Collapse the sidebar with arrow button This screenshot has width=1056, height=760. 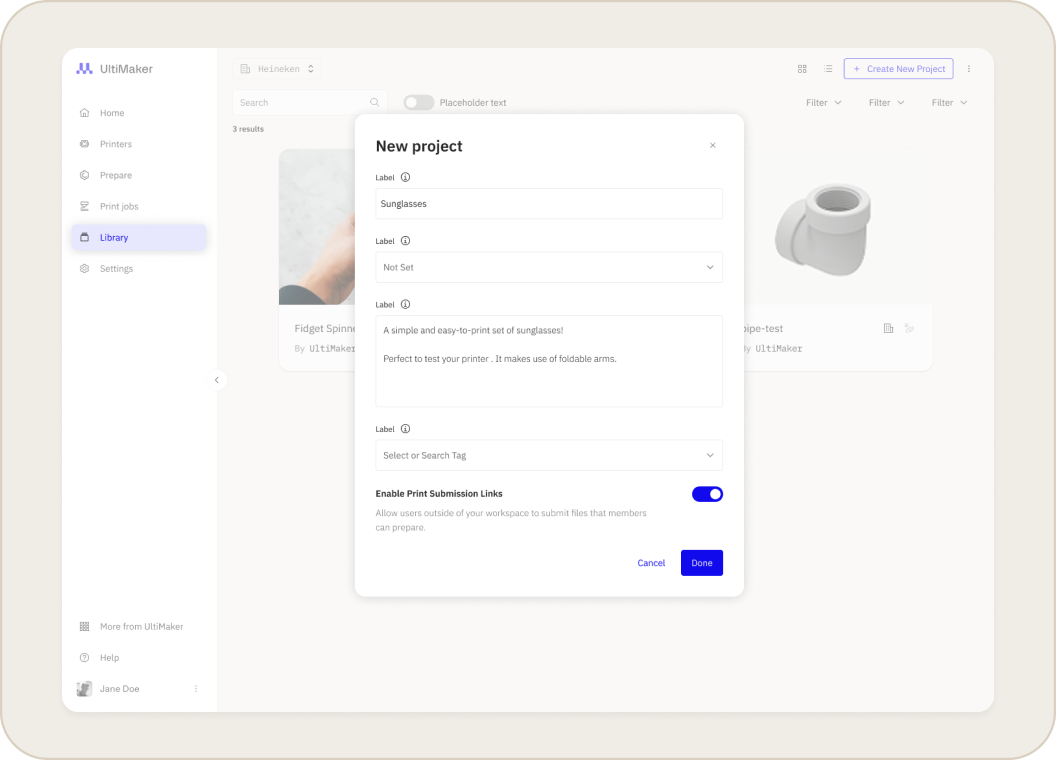point(217,380)
